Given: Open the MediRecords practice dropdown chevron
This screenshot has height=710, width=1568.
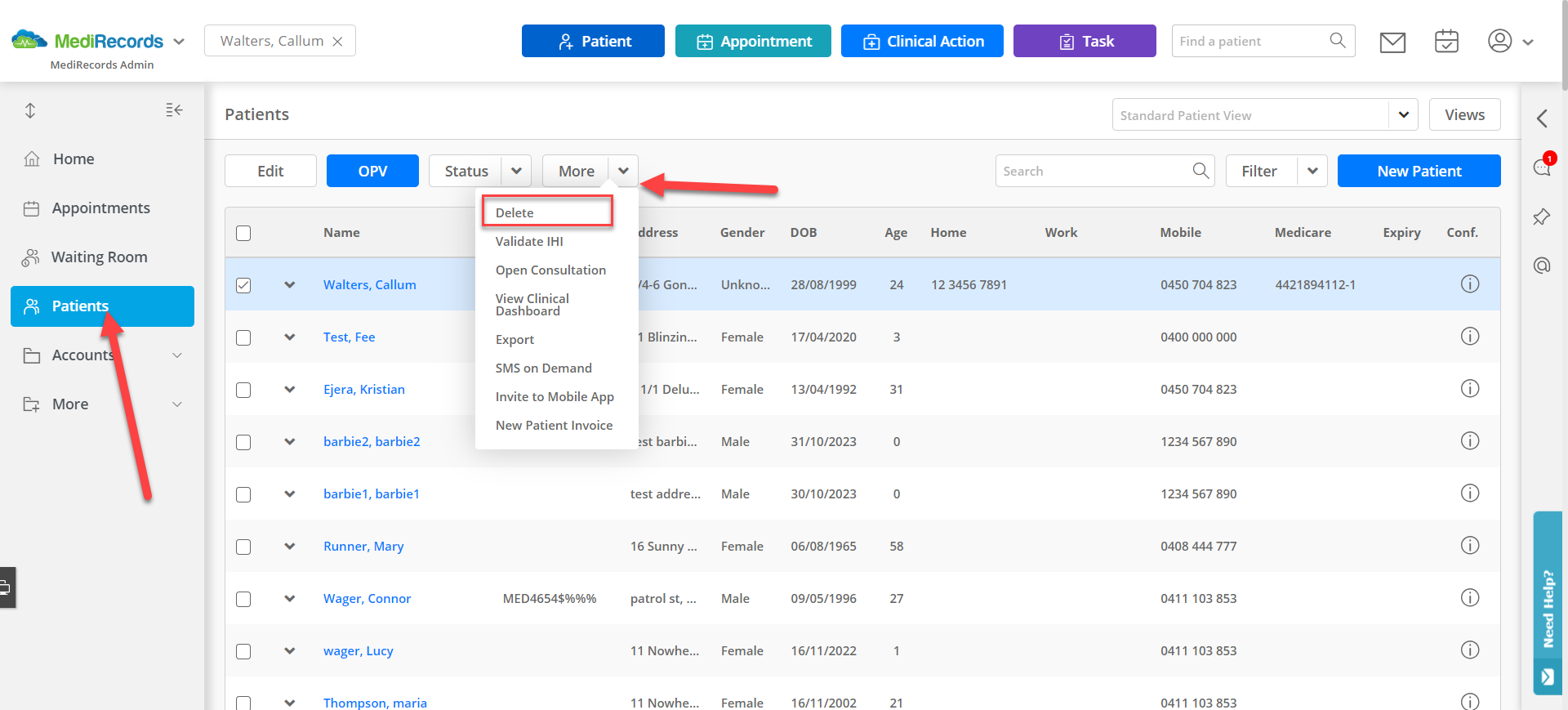Looking at the screenshot, I should (x=179, y=41).
